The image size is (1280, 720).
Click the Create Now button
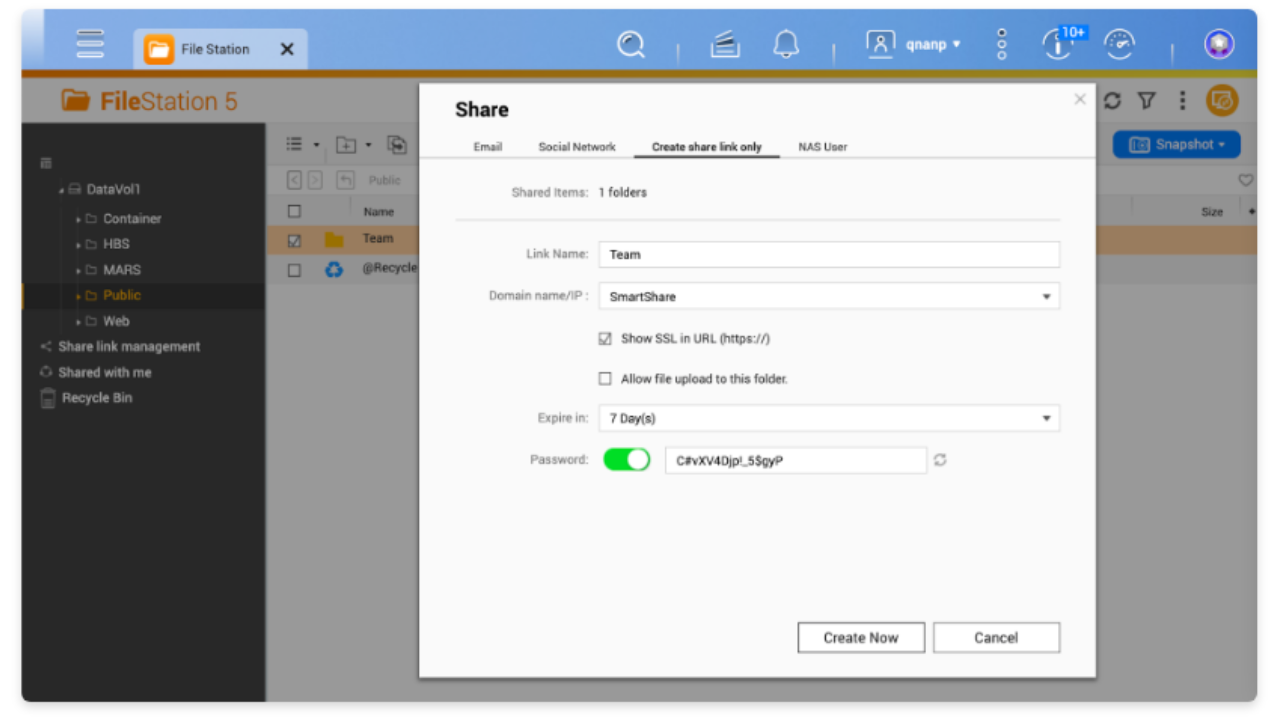pos(860,637)
